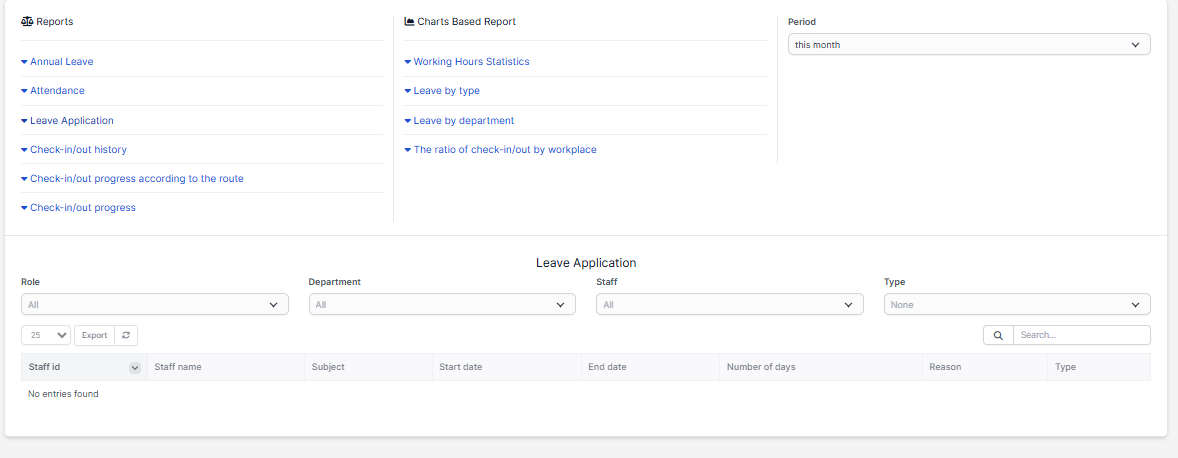1178x458 pixels.
Task: Show the Leave by type chart
Action: point(446,91)
